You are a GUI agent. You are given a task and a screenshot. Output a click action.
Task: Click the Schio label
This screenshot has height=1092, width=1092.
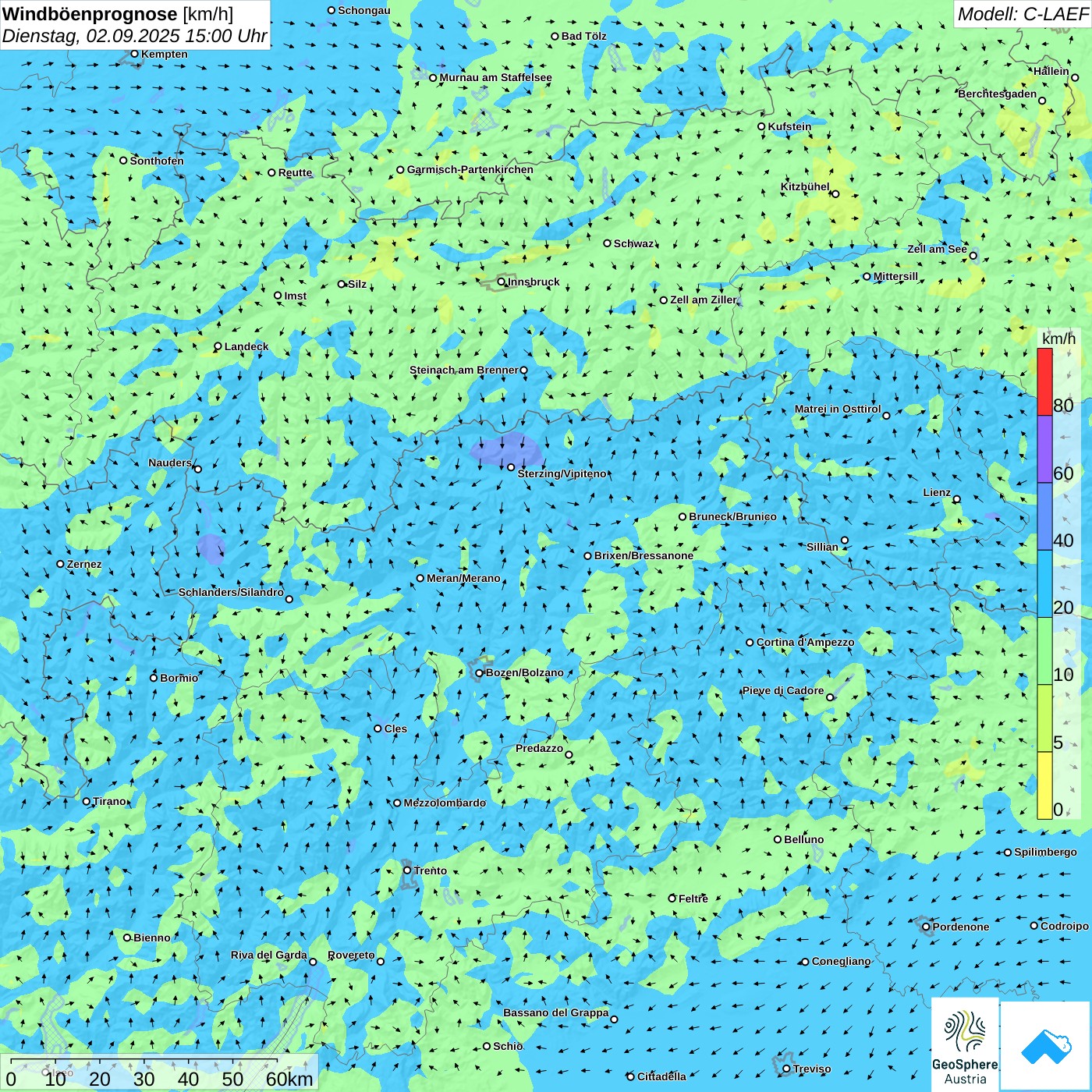(508, 1046)
